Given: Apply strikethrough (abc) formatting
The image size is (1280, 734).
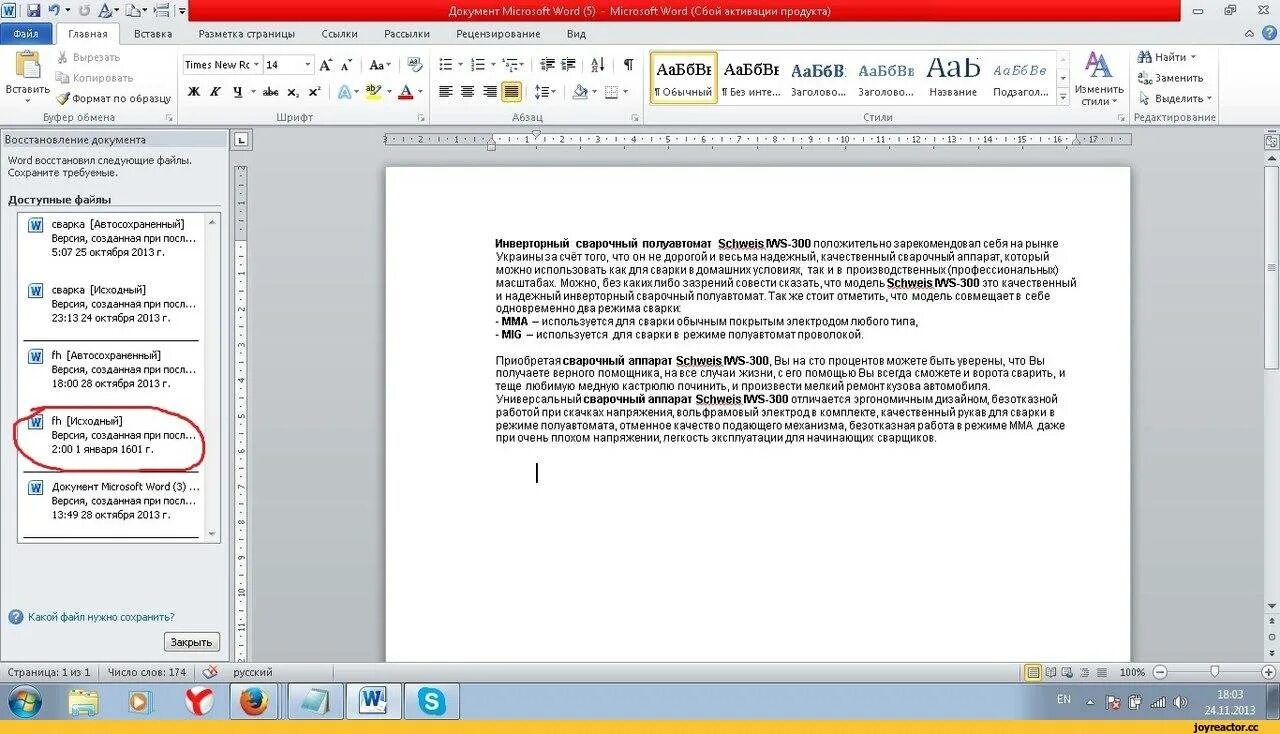Looking at the screenshot, I should click(x=270, y=91).
